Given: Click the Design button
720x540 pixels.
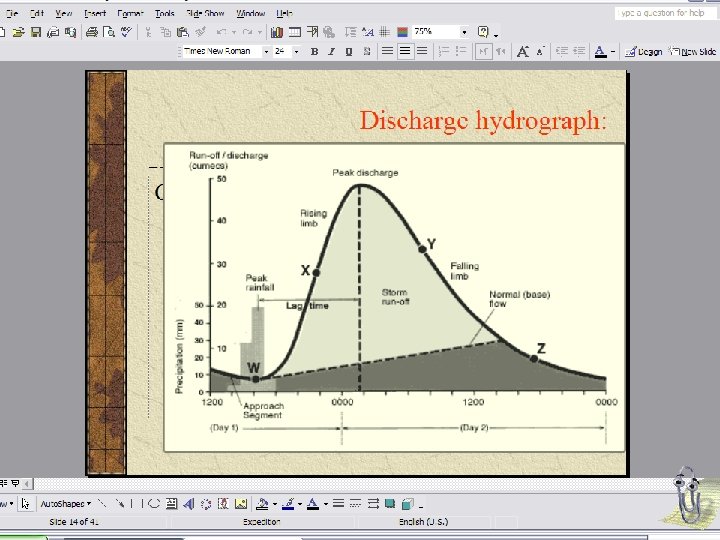Looking at the screenshot, I should tap(646, 51).
